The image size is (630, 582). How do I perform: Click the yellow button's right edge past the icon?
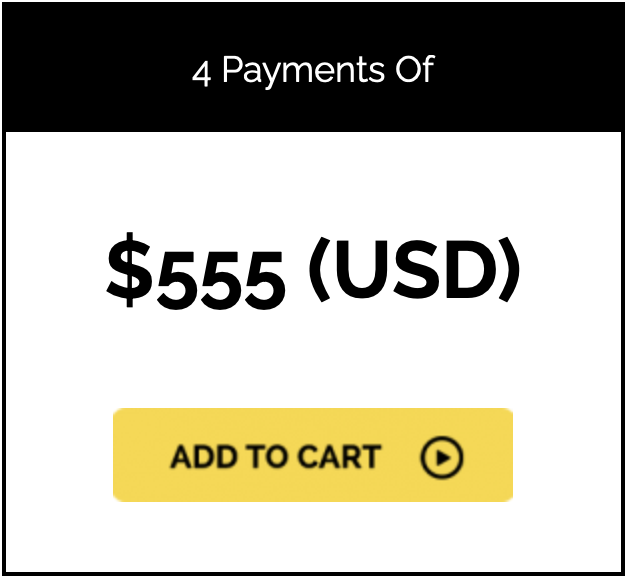(x=492, y=455)
